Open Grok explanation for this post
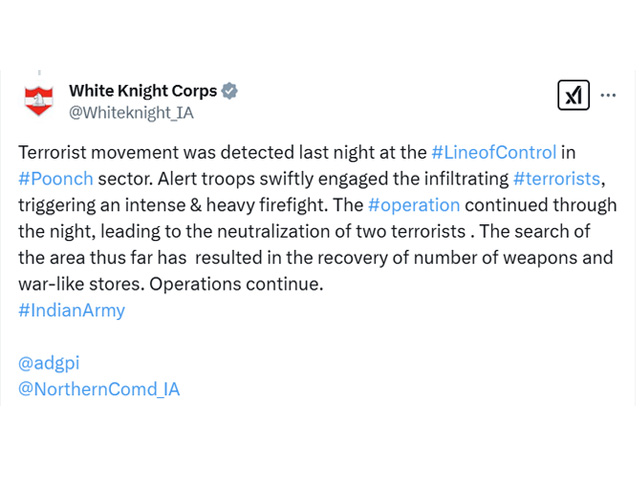 coord(573,95)
